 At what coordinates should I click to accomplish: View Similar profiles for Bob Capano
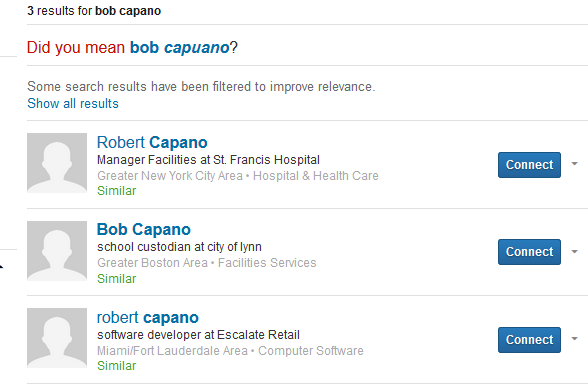116,279
